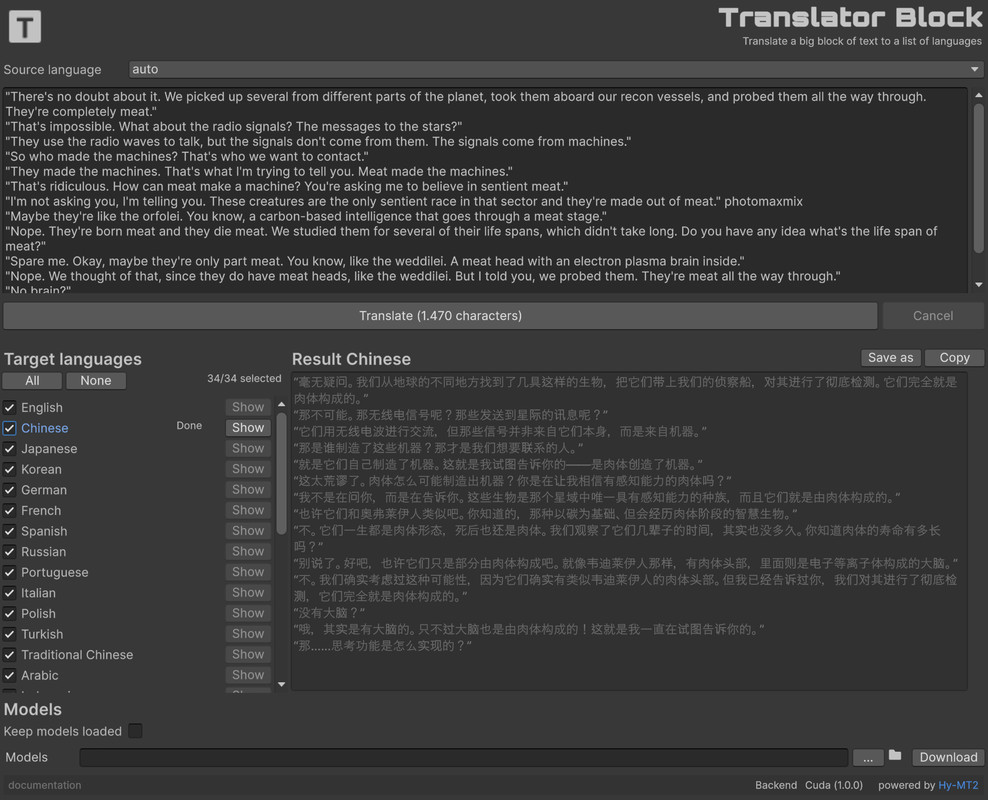Open the Hy-MT2 link
988x800 pixels.
[958, 785]
